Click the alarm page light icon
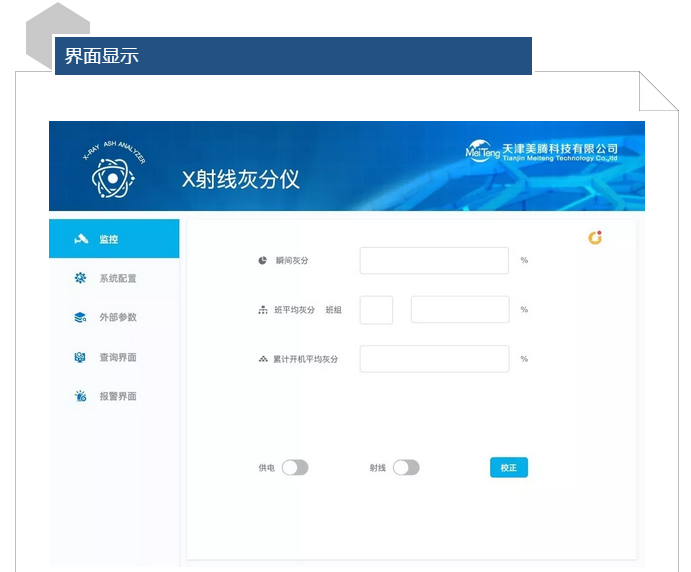This screenshot has width=691, height=572. [81, 396]
